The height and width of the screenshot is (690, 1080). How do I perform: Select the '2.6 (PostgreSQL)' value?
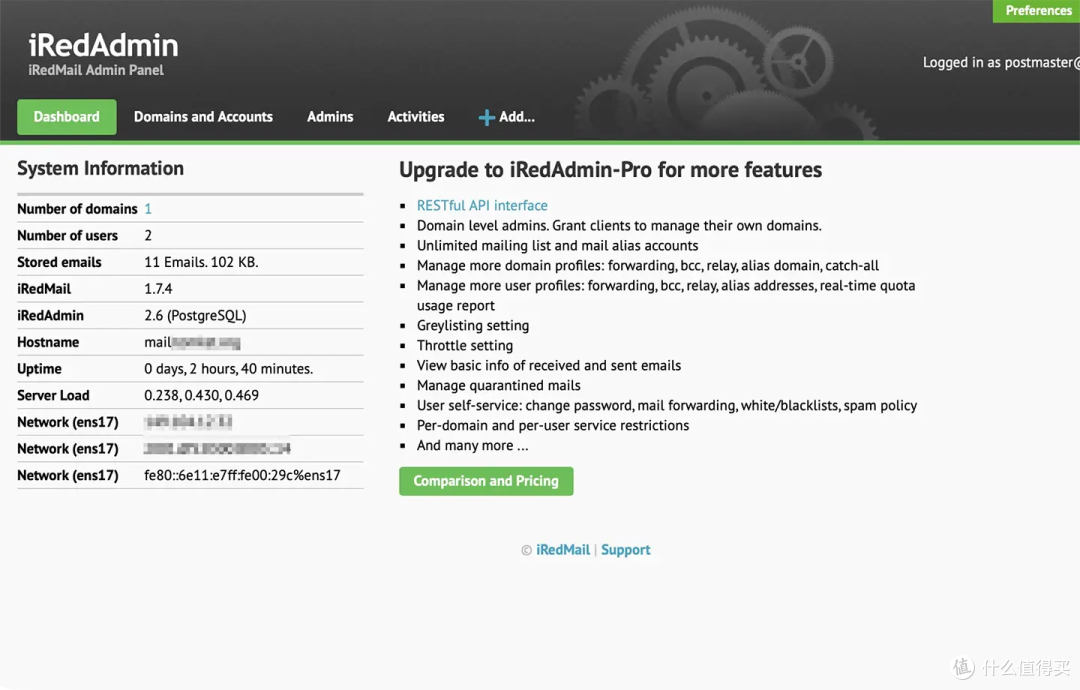point(195,315)
